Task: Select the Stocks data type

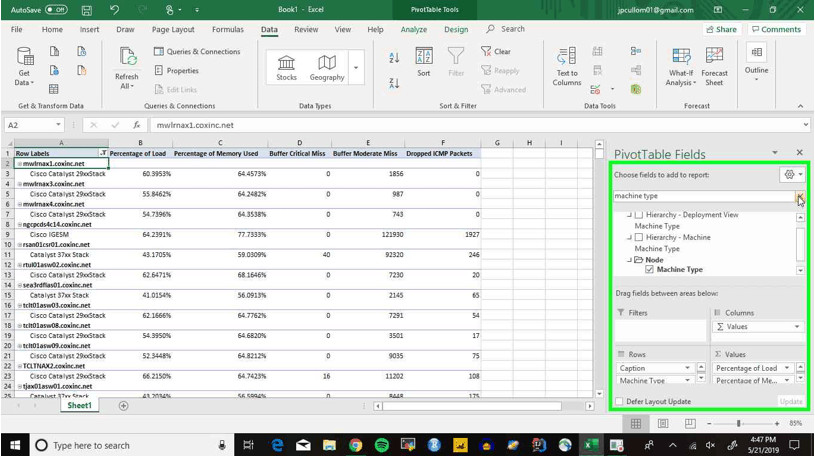Action: click(x=286, y=68)
